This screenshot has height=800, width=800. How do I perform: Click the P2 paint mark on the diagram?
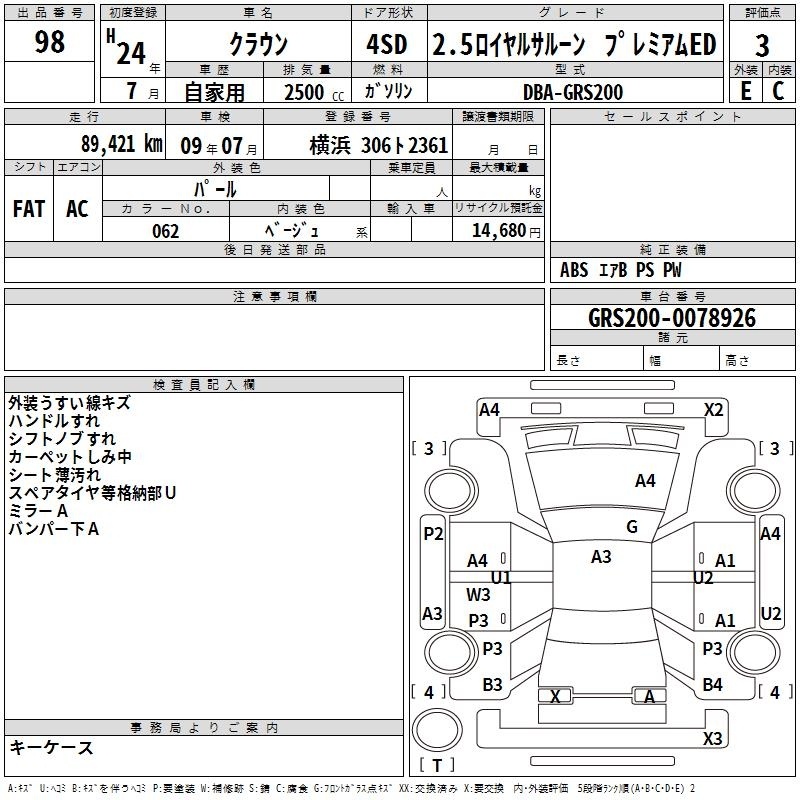(432, 534)
